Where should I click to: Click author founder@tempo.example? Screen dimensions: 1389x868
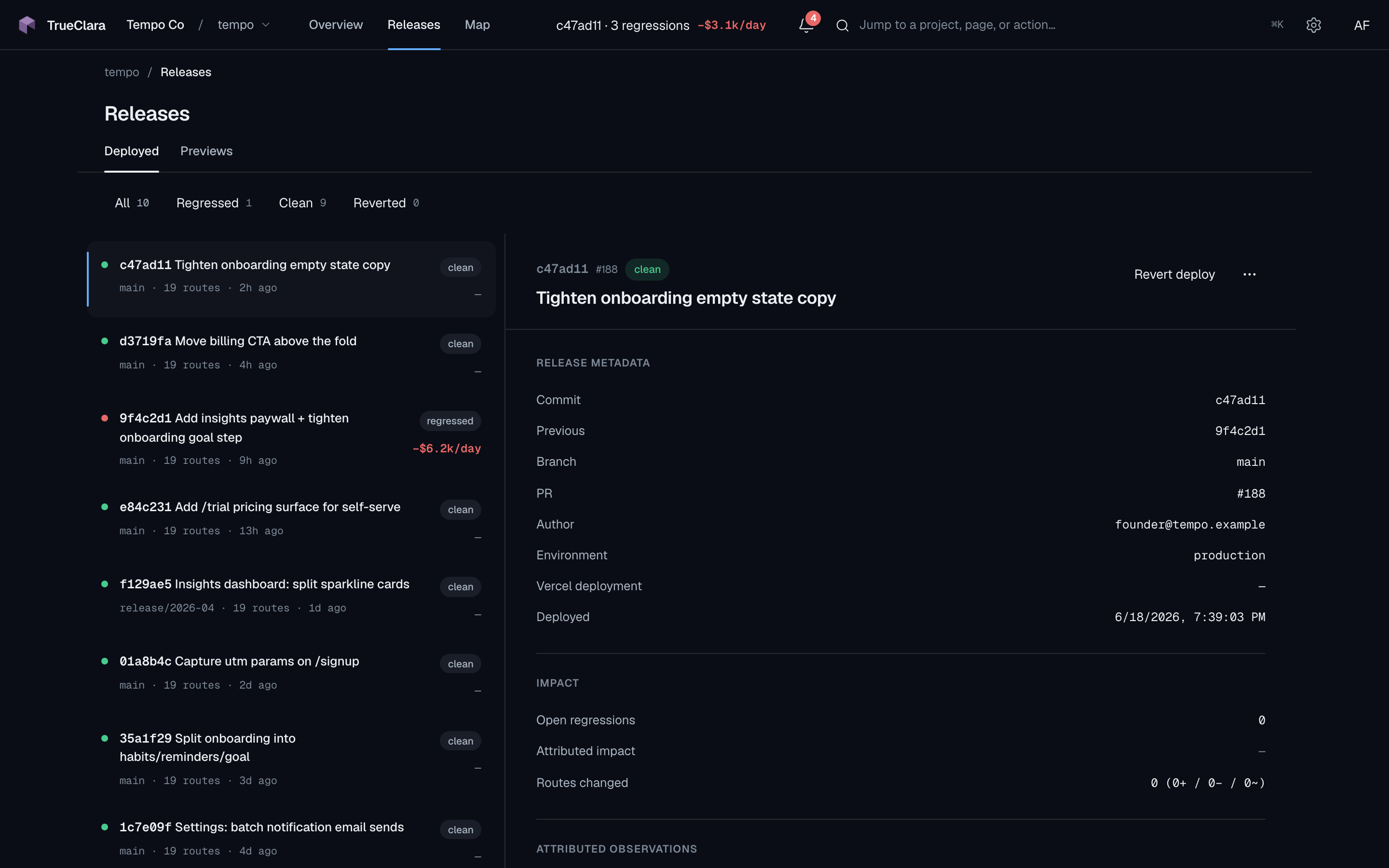tap(1190, 524)
